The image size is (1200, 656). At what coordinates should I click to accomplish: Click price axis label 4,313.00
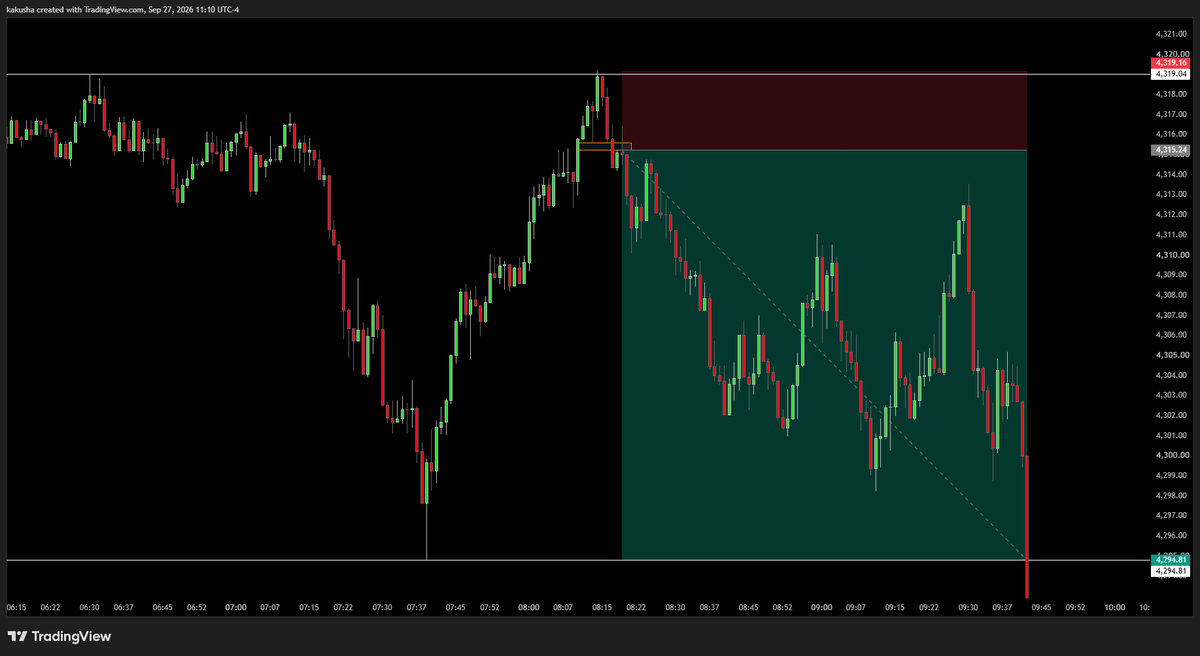1170,194
